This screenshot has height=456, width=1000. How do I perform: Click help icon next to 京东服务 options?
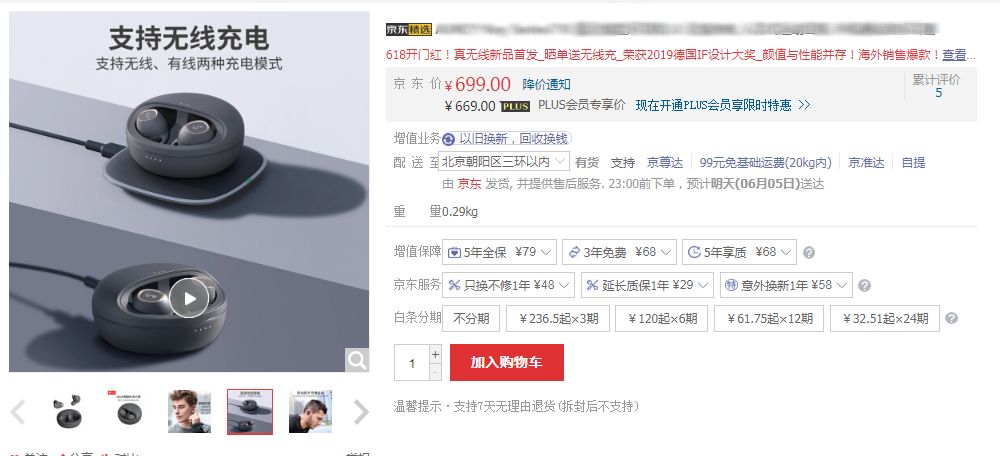[864, 286]
